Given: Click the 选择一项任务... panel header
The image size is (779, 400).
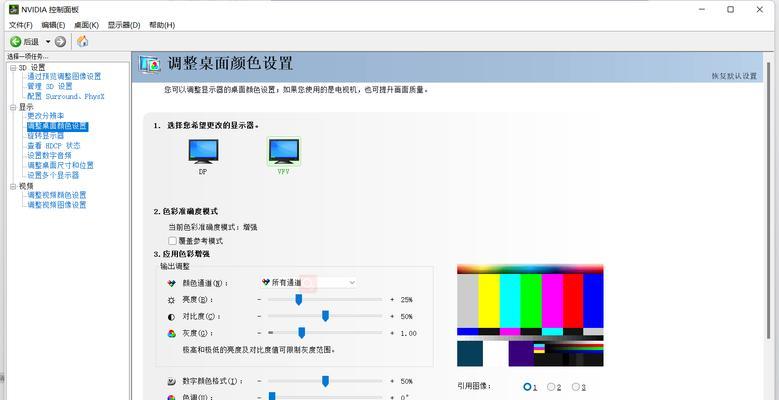Looking at the screenshot, I should pos(27,57).
